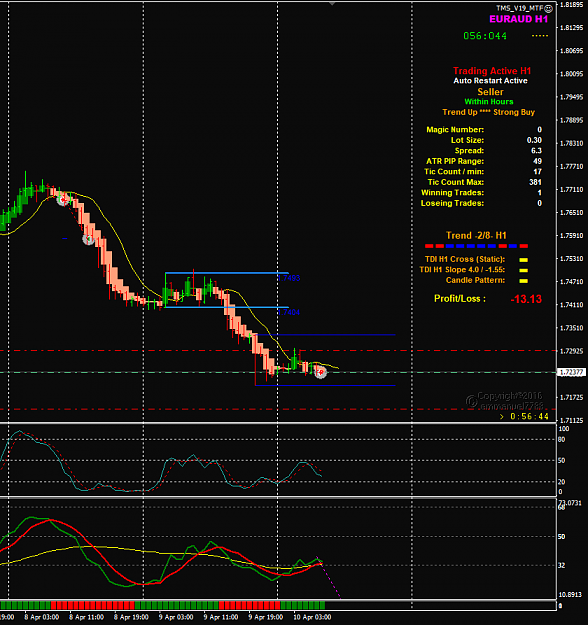Click the 9 Apr 11:00 time axis label

(221, 617)
